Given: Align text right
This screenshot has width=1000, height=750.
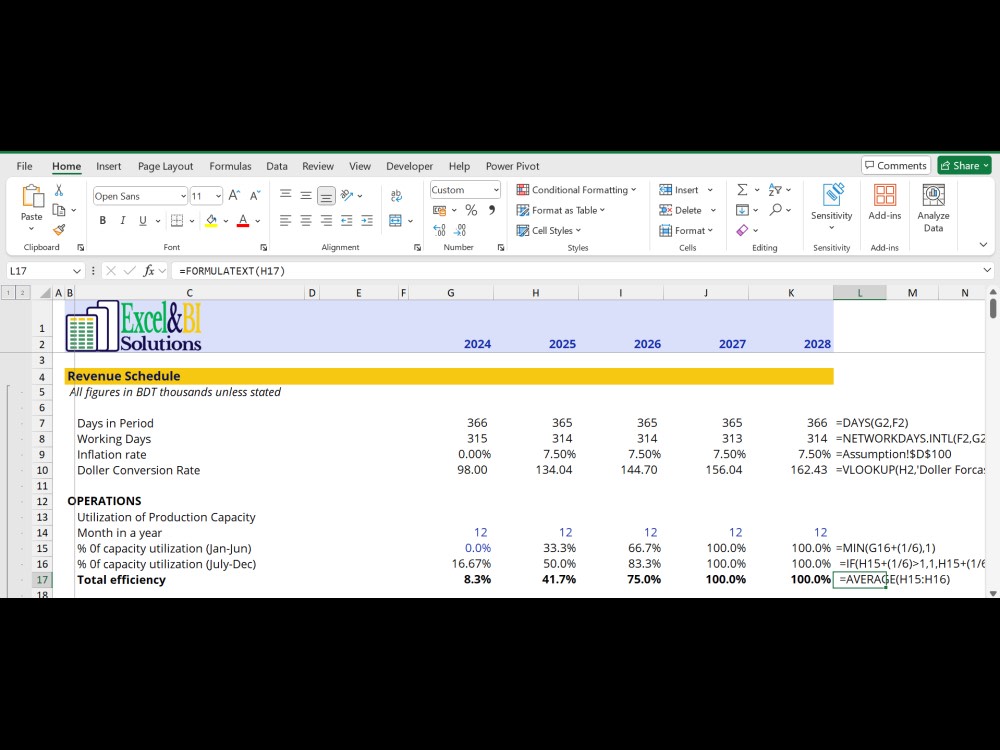Looking at the screenshot, I should (326, 221).
